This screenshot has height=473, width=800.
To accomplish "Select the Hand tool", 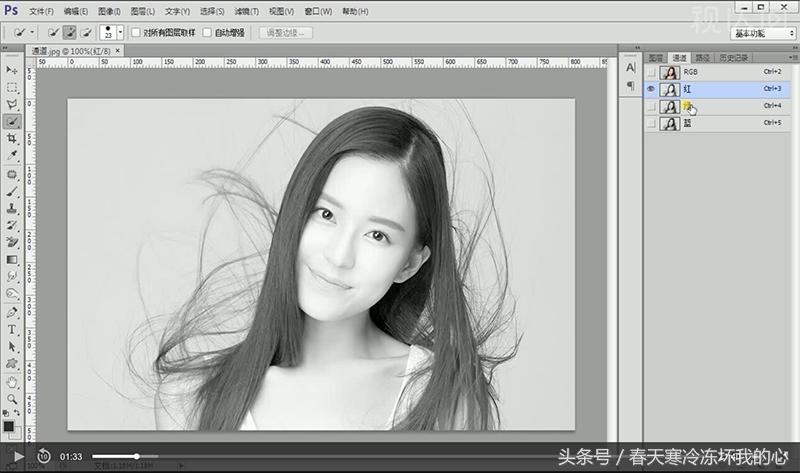I will [x=12, y=381].
